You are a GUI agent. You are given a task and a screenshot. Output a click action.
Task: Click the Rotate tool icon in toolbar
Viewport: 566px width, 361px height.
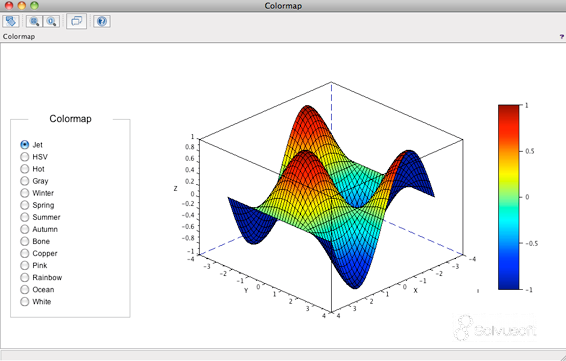coord(11,21)
